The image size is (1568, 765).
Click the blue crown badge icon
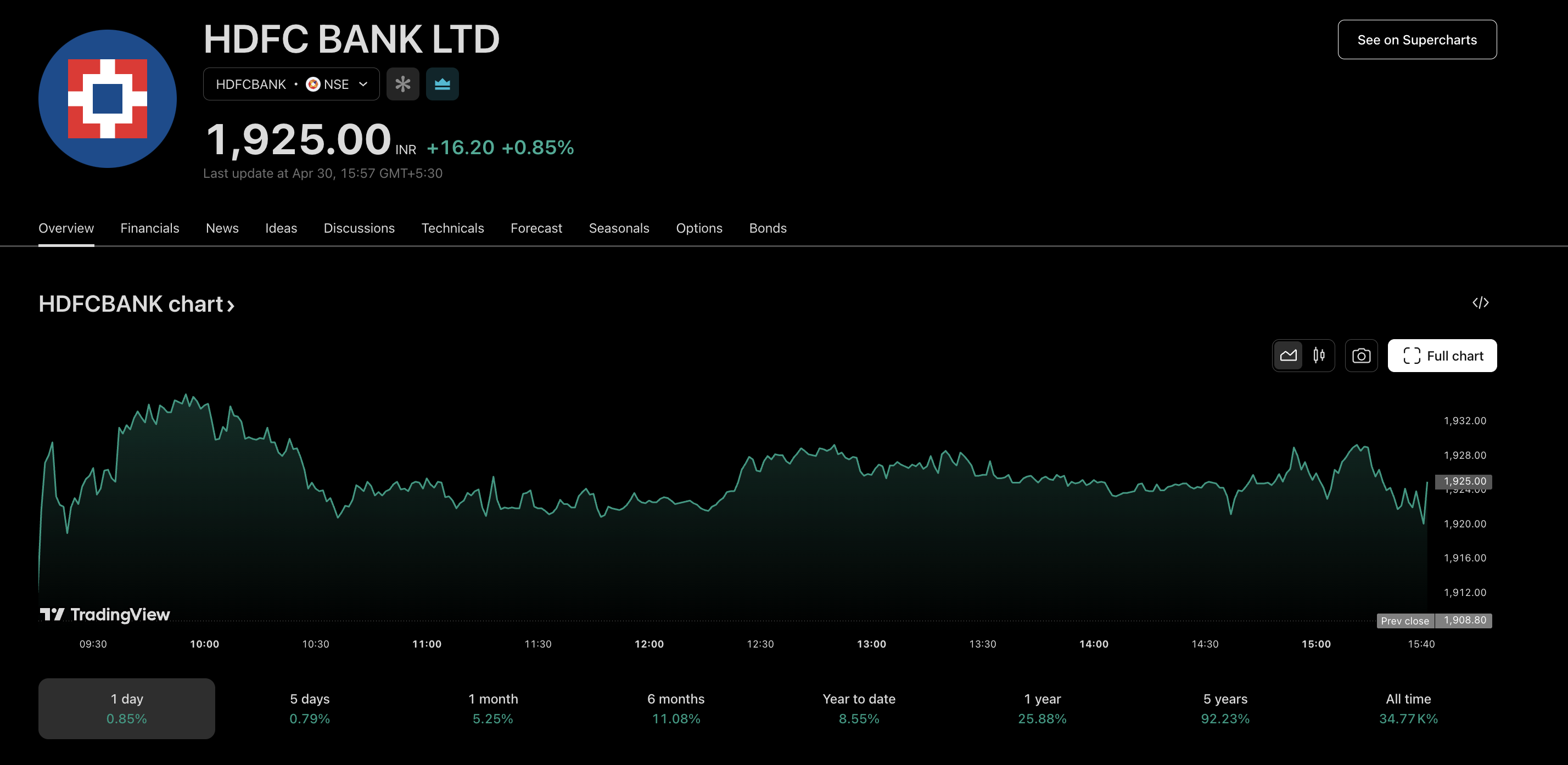click(442, 84)
